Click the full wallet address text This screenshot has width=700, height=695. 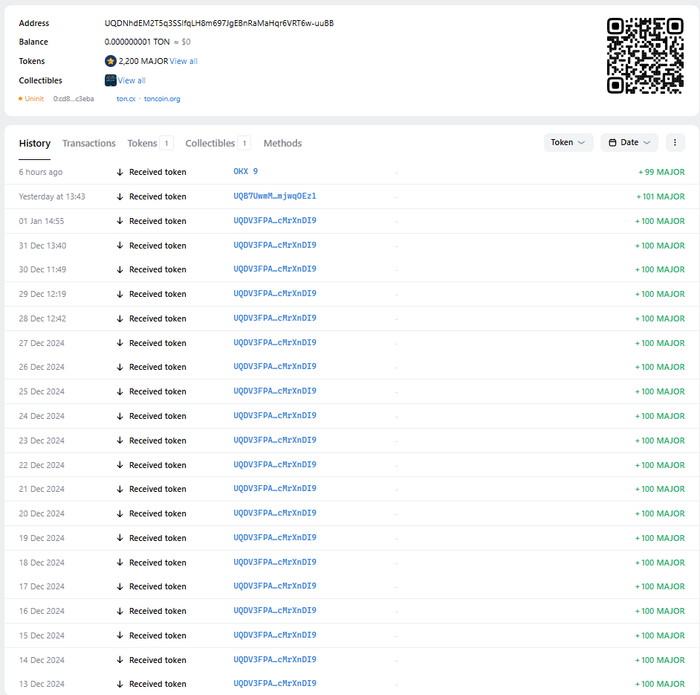(219, 23)
